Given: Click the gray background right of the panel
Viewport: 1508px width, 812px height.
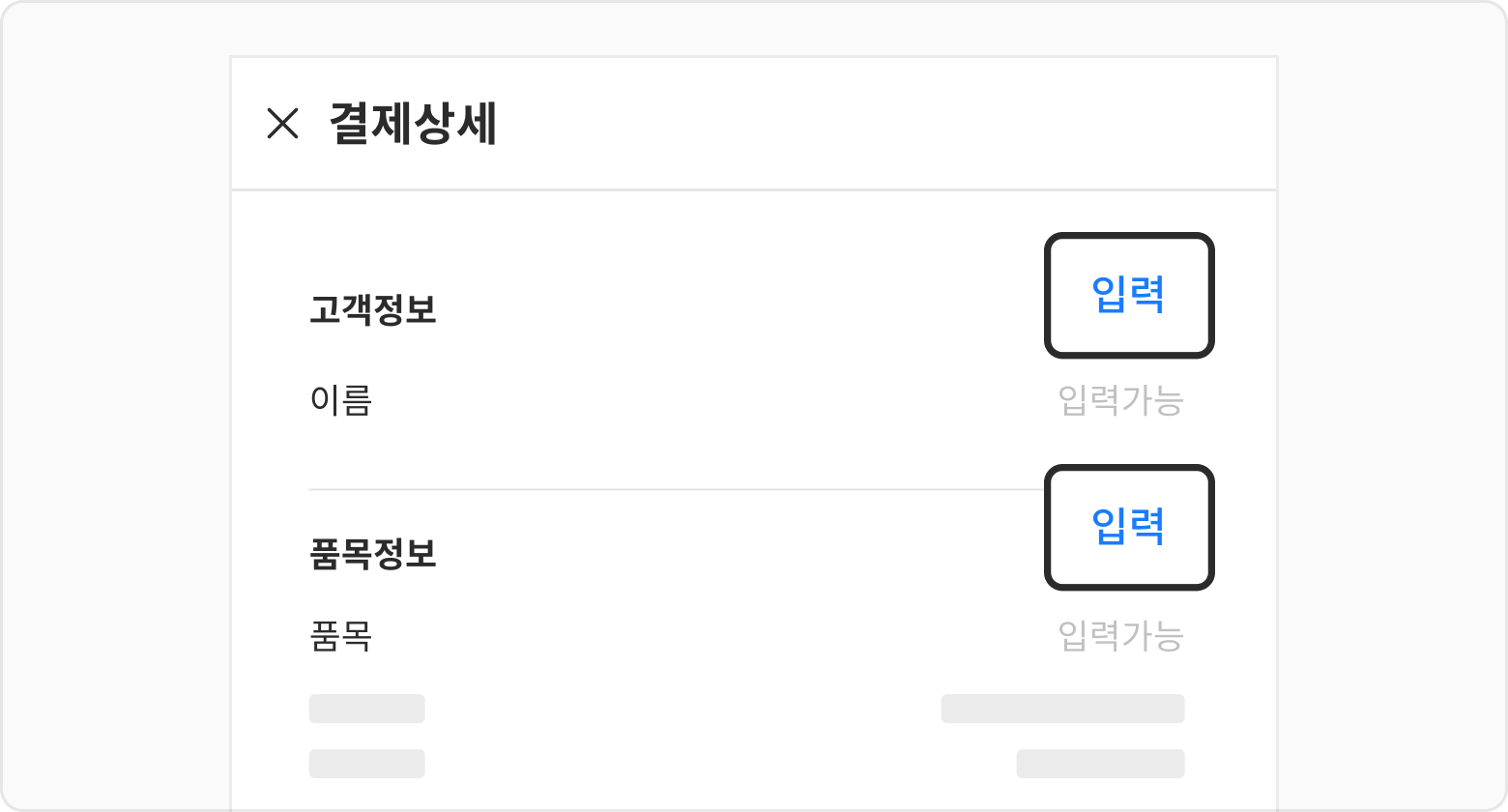Looking at the screenshot, I should (1392, 406).
